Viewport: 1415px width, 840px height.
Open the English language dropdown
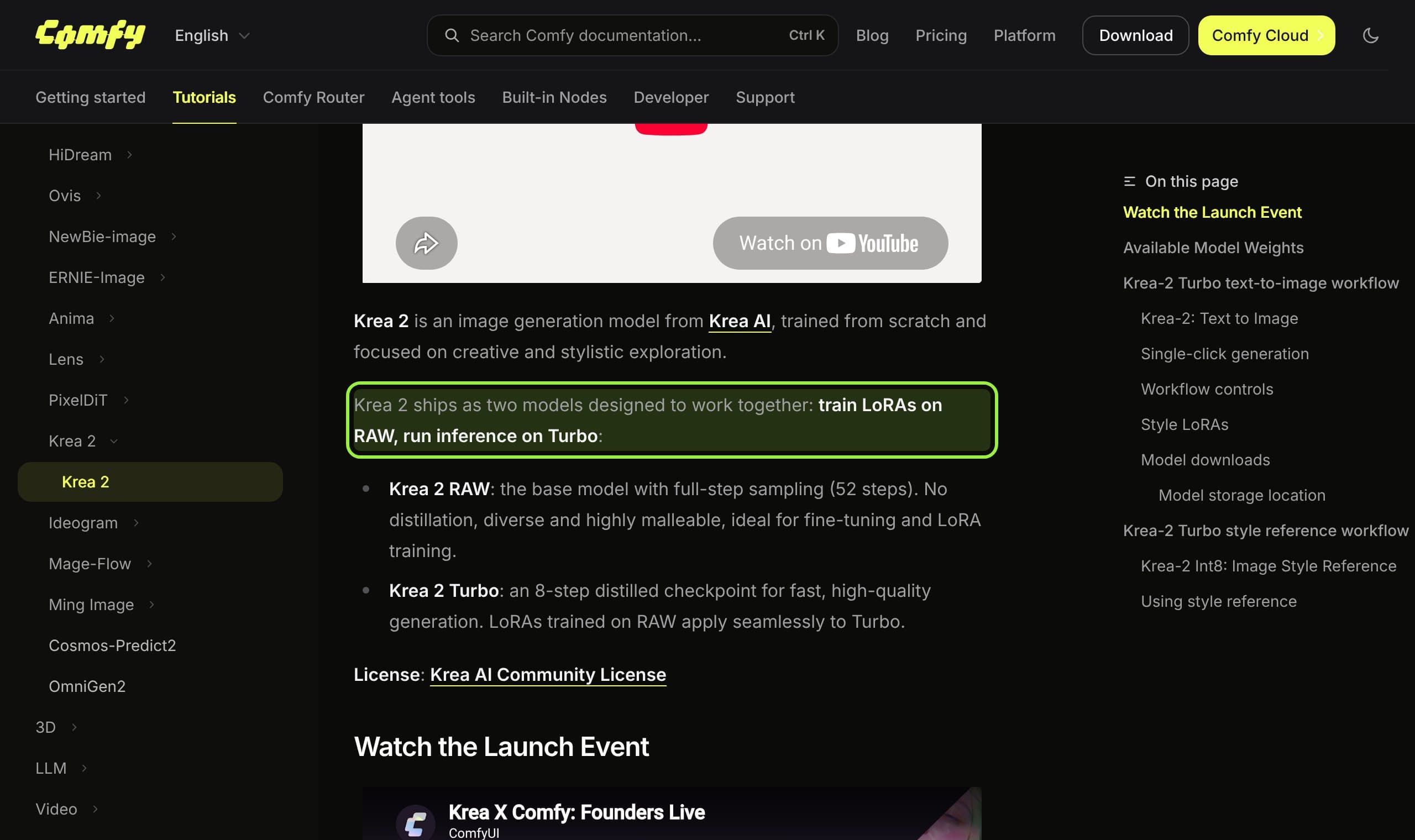tap(212, 35)
